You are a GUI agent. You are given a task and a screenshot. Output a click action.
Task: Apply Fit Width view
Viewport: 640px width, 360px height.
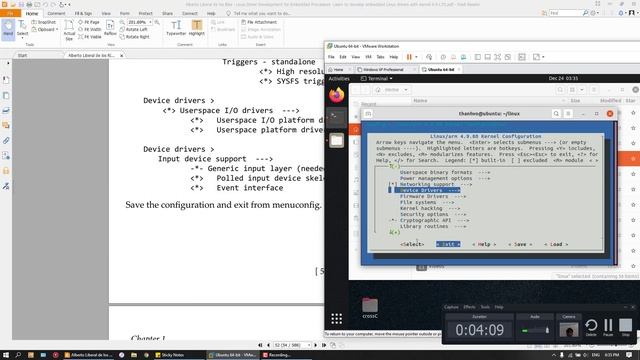coord(89,29)
